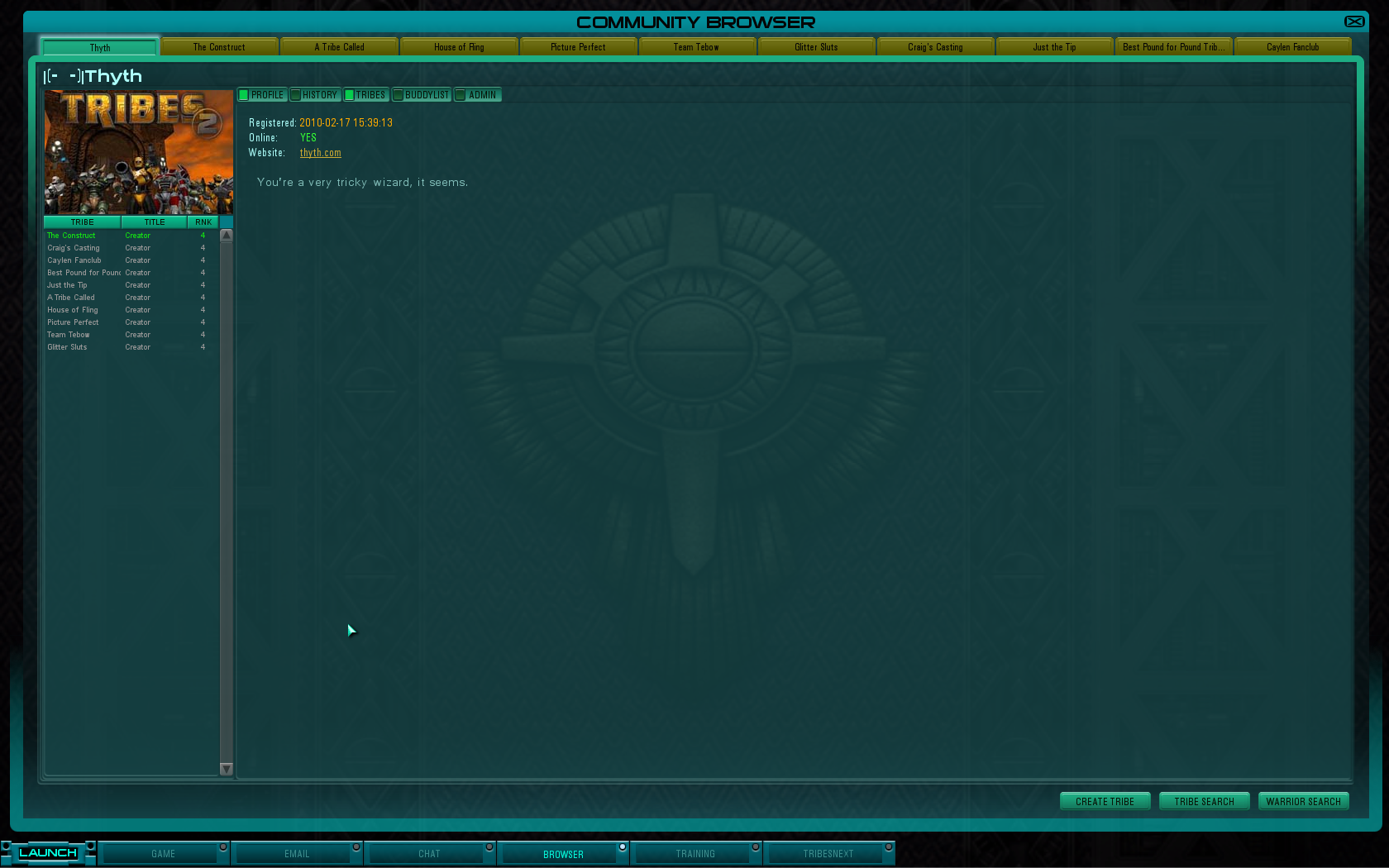Open the EMAIL section
Screen dimensions: 1389x868
coord(296,854)
